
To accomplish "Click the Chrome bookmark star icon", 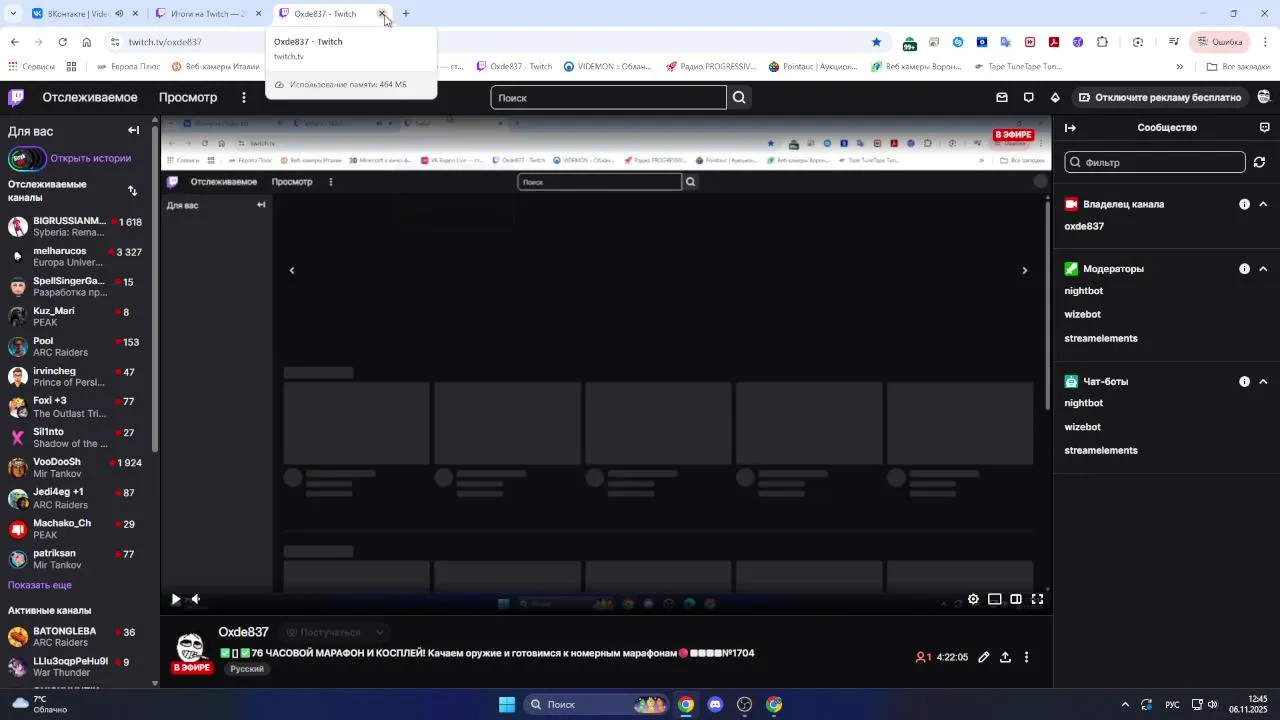I will [877, 42].
